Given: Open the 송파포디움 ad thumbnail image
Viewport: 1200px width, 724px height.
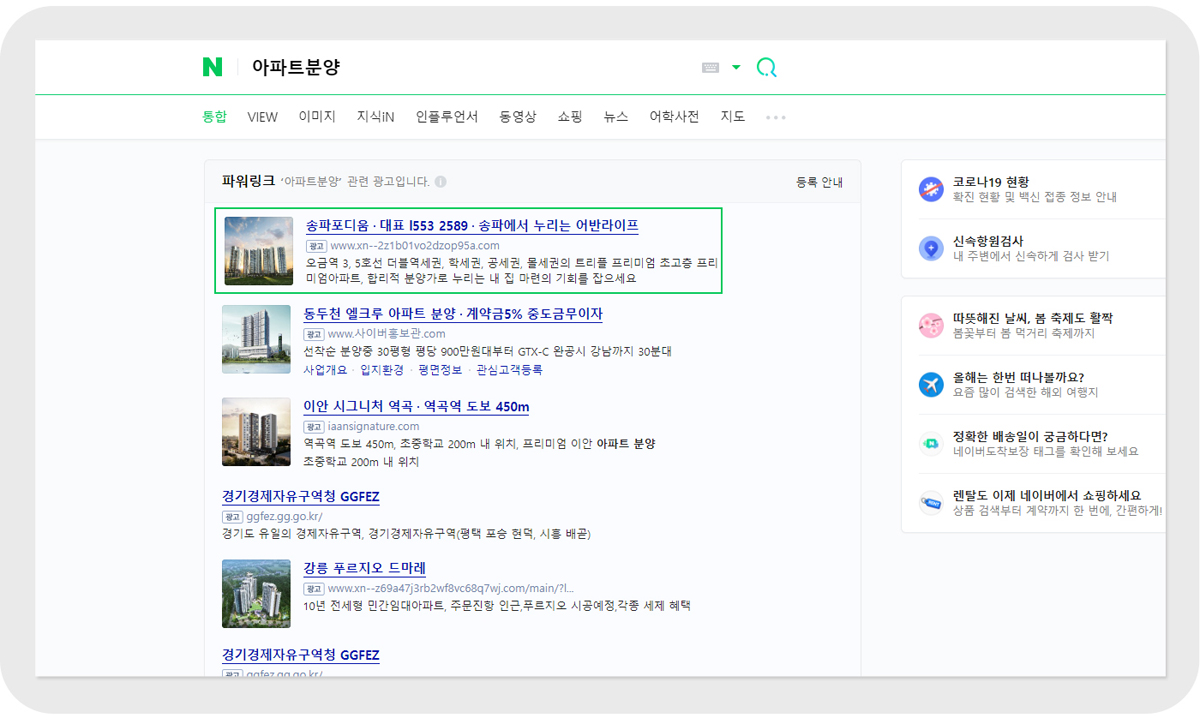Looking at the screenshot, I should pos(259,251).
